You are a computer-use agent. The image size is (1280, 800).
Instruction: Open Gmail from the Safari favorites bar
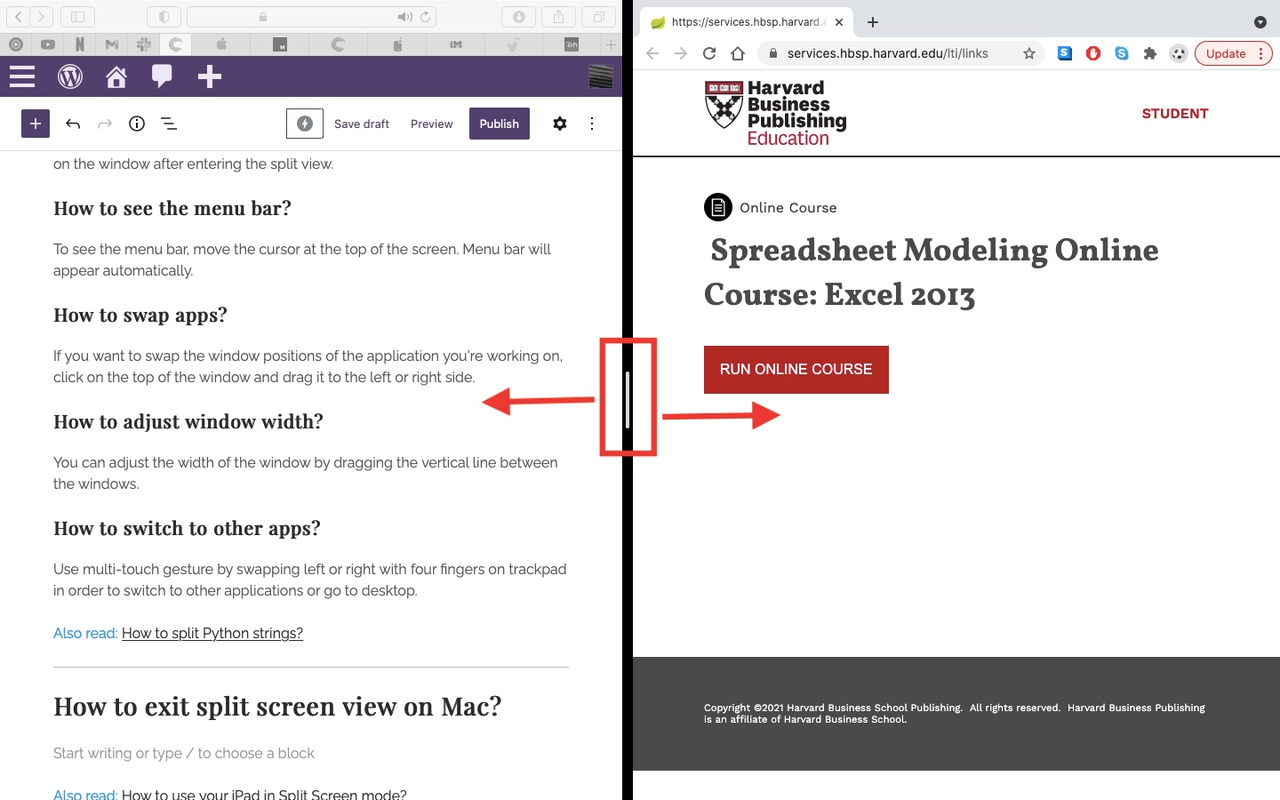pyautogui.click(x=112, y=44)
